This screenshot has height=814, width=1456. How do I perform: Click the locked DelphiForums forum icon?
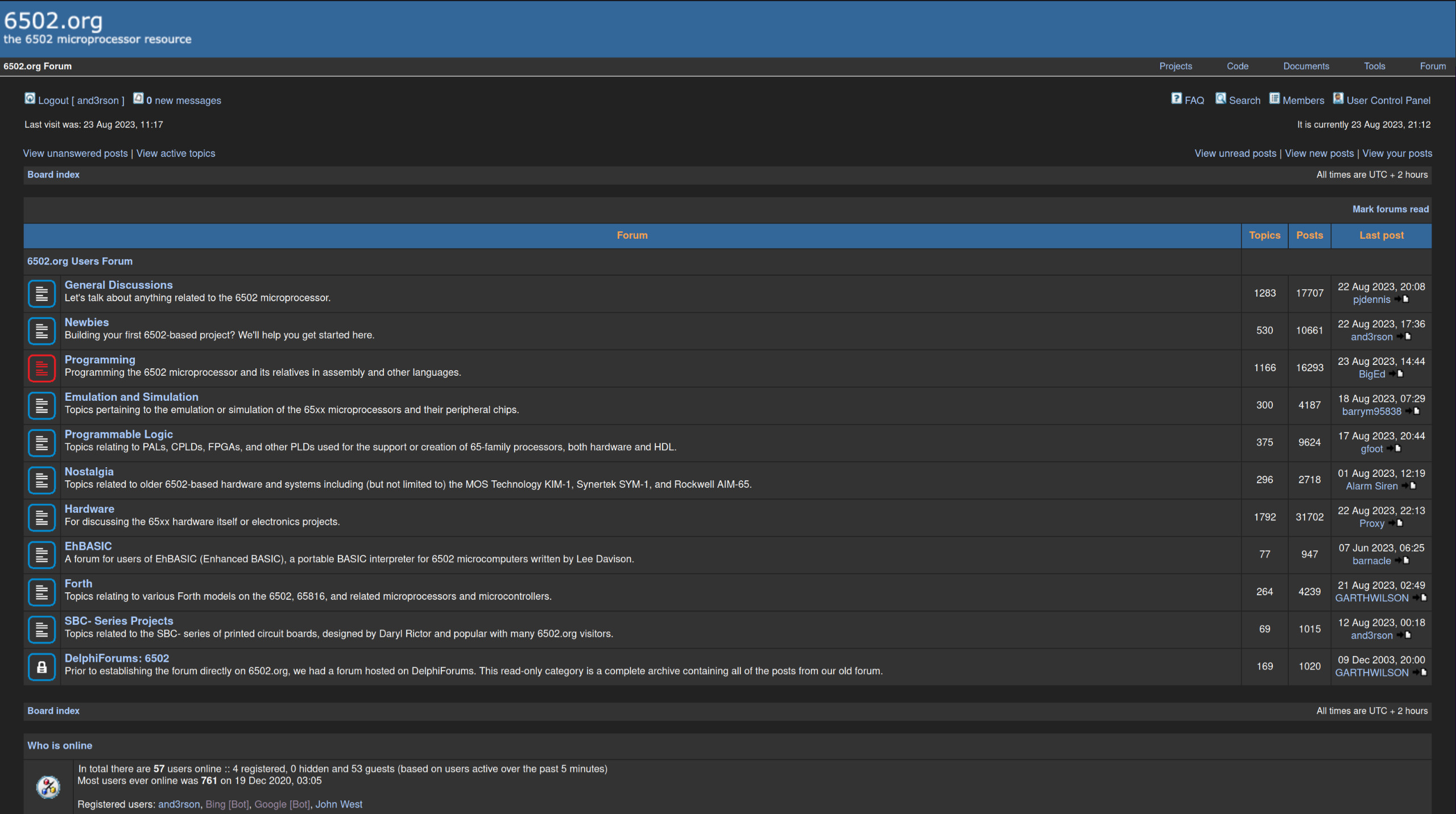click(42, 666)
